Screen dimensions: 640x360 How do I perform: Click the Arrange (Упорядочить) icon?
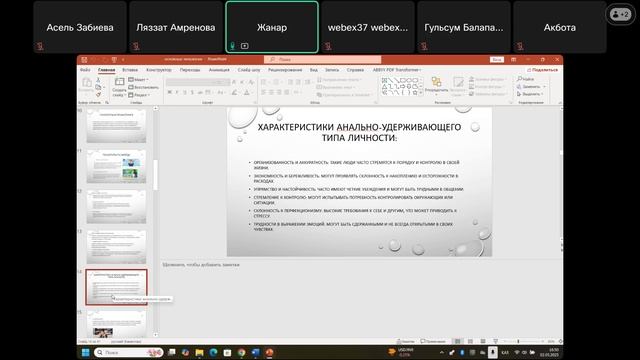click(436, 82)
